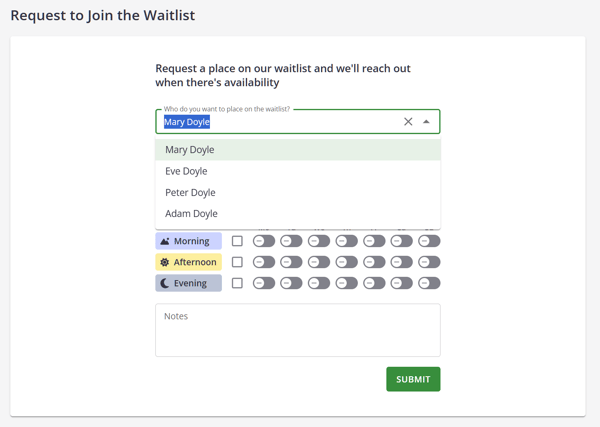Toggle the first Morning day switch
600x427 pixels.
pyautogui.click(x=264, y=241)
